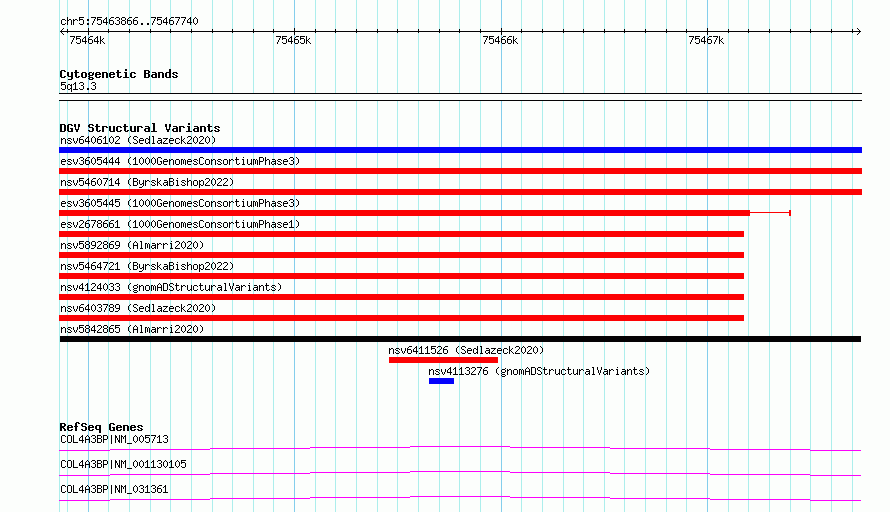The image size is (890, 512).
Task: Open nsv5460714 (ByrskaBishop2022) label
Action: [x=147, y=182]
